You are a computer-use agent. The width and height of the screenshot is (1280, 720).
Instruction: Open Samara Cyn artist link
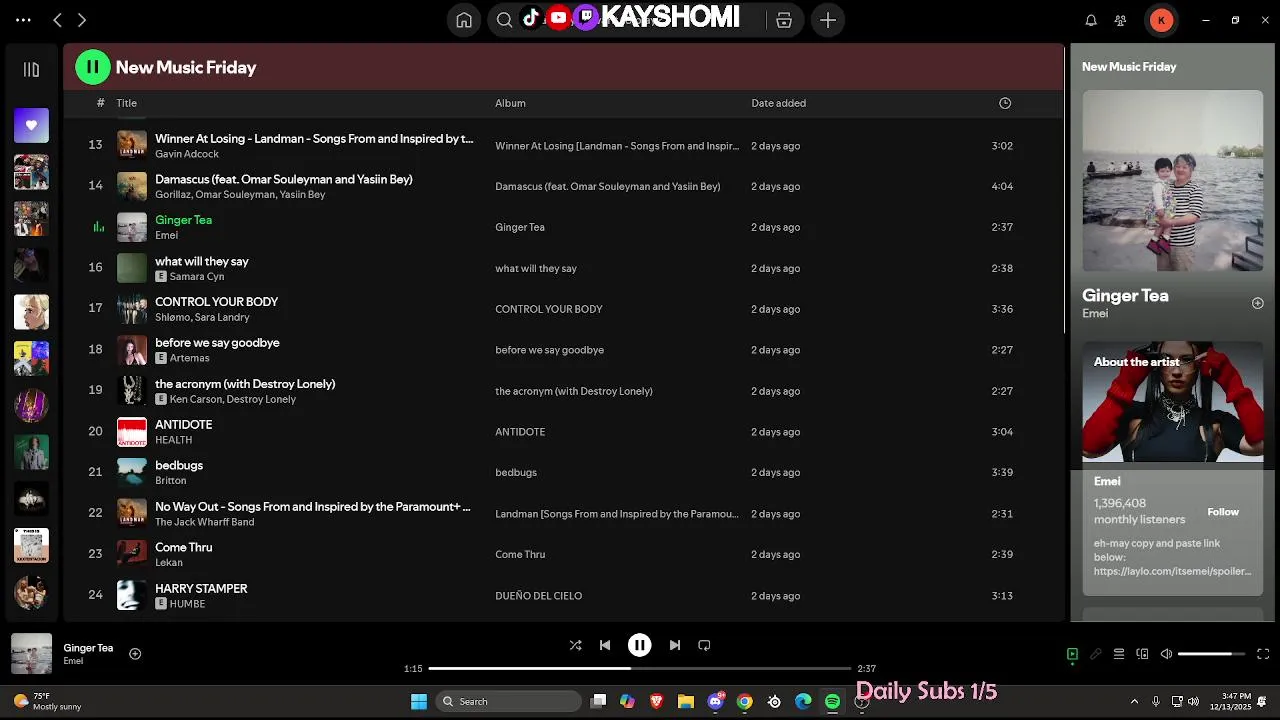pos(197,276)
